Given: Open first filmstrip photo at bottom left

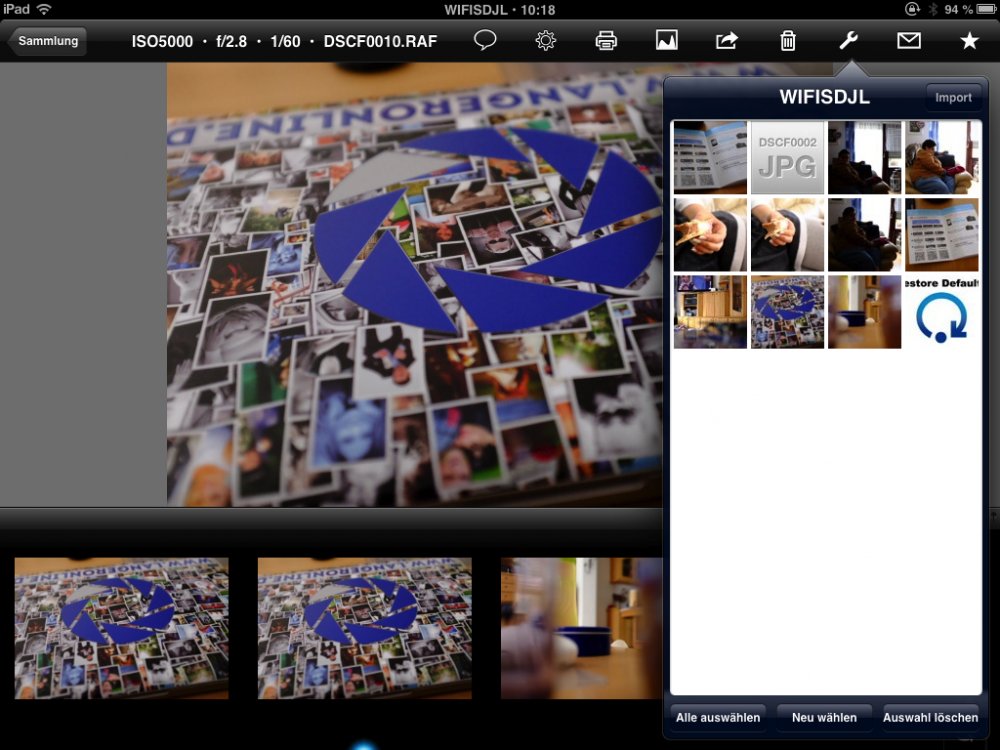Looking at the screenshot, I should coord(121,628).
